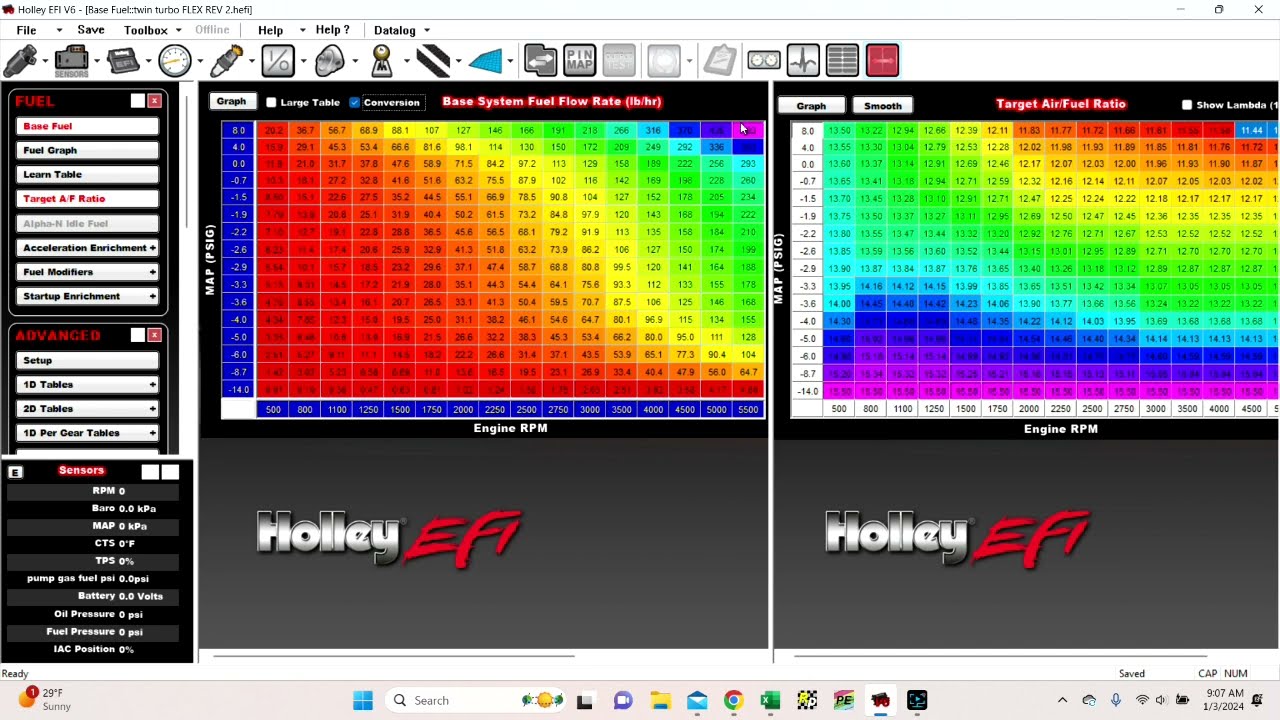The width and height of the screenshot is (1280, 720).
Task: Expand the Startup Enrichment submenu
Action: click(152, 296)
